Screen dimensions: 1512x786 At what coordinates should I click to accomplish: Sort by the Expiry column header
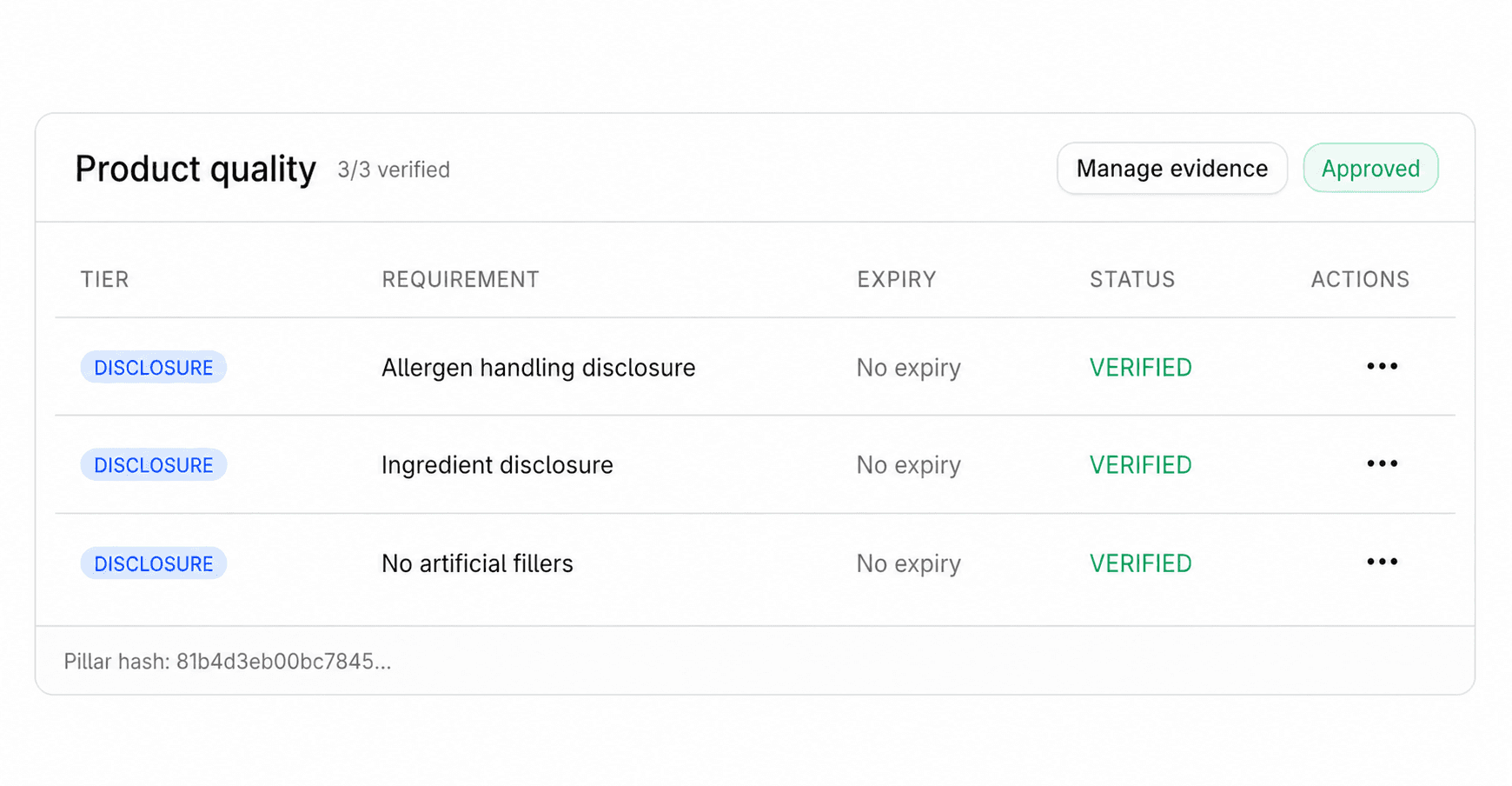[897, 279]
